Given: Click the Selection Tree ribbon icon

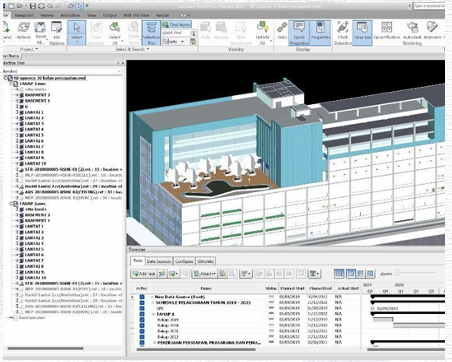Looking at the screenshot, I should point(151,33).
